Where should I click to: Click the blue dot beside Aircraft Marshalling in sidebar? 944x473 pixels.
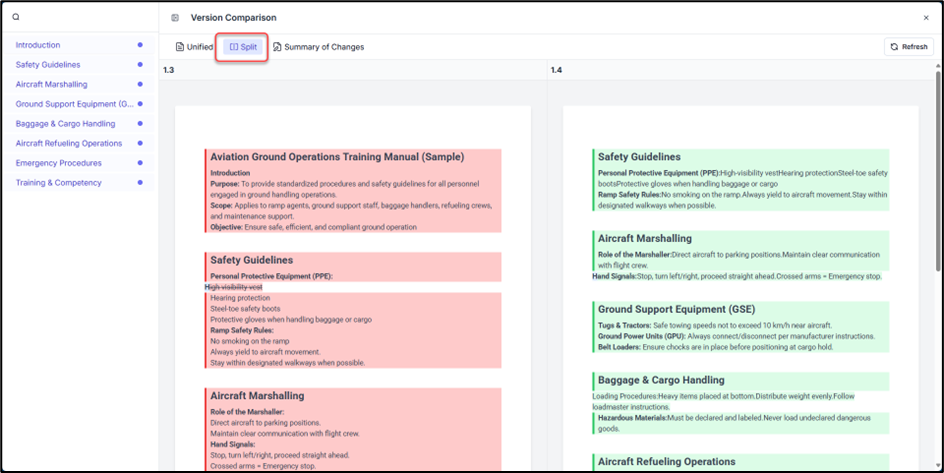140,85
